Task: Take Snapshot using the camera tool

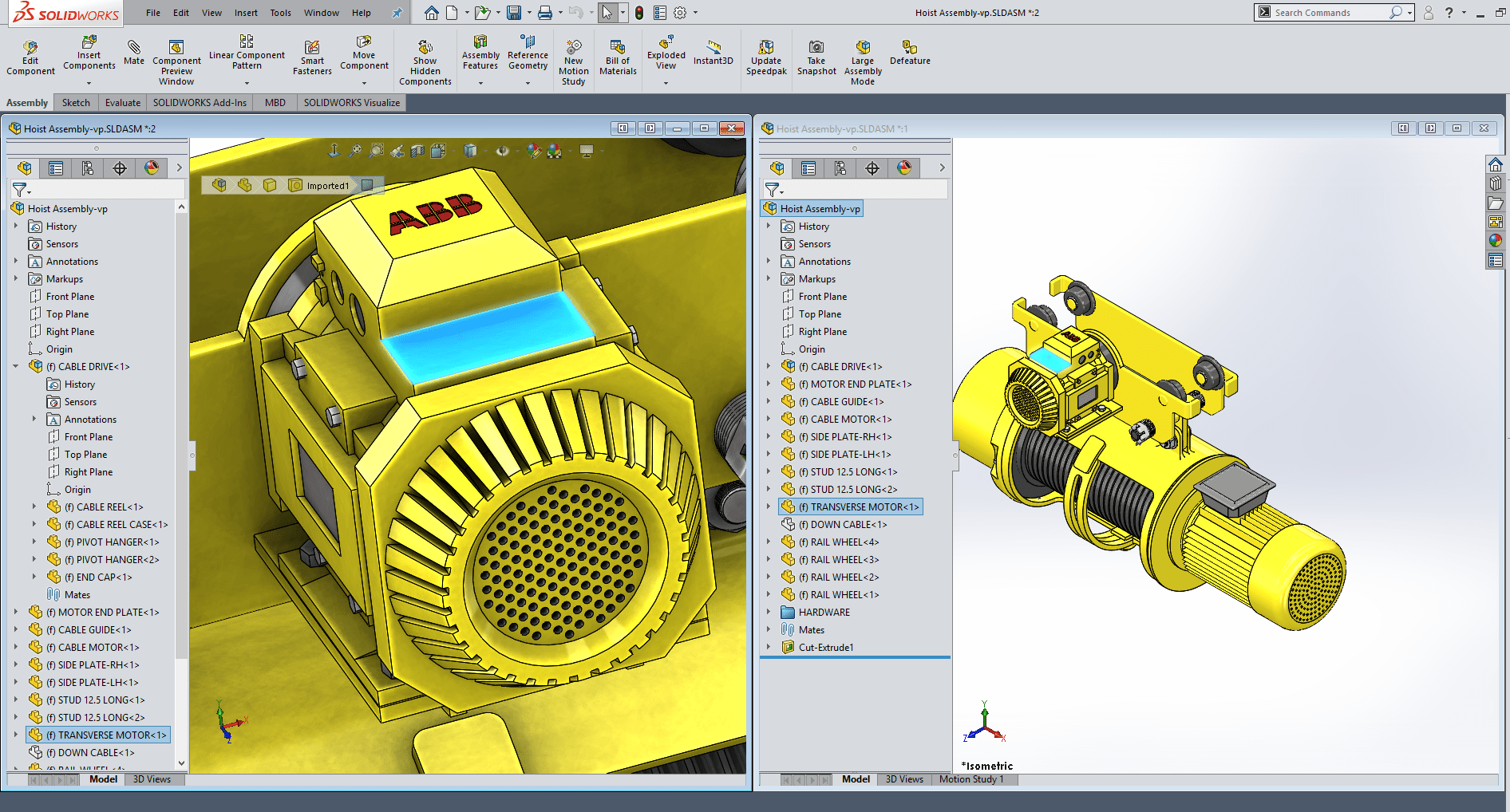Action: [816, 58]
